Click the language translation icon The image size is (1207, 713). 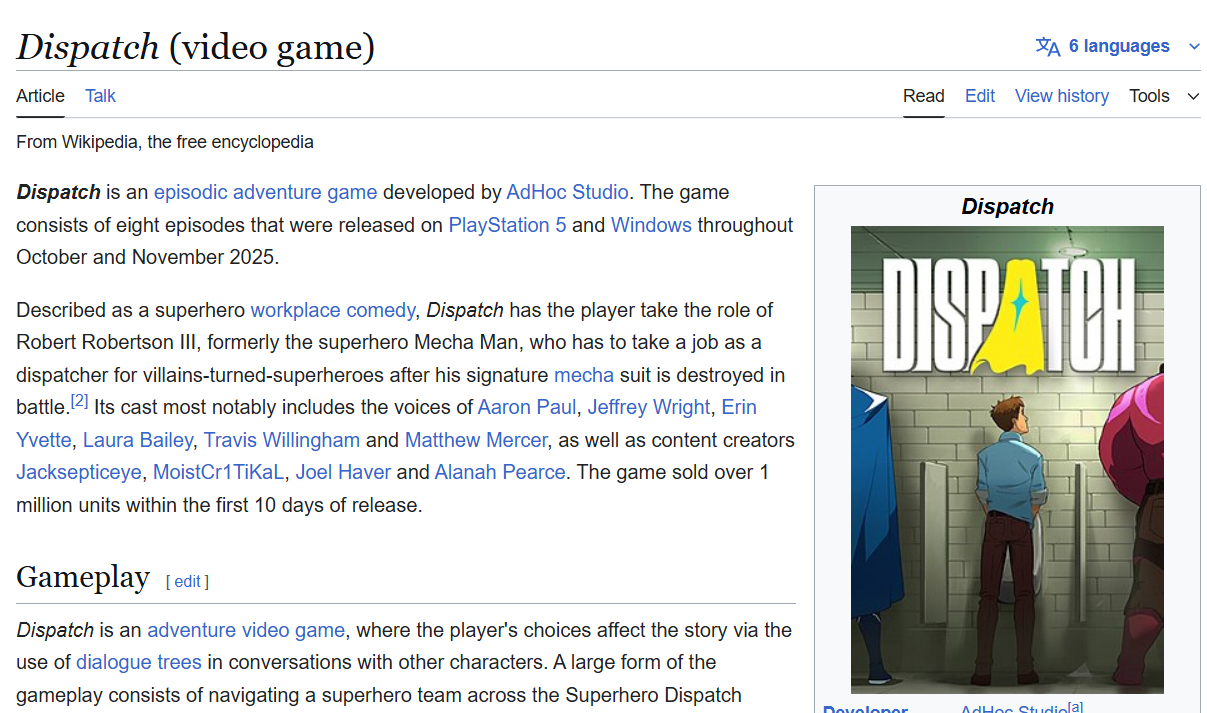pyautogui.click(x=1048, y=46)
